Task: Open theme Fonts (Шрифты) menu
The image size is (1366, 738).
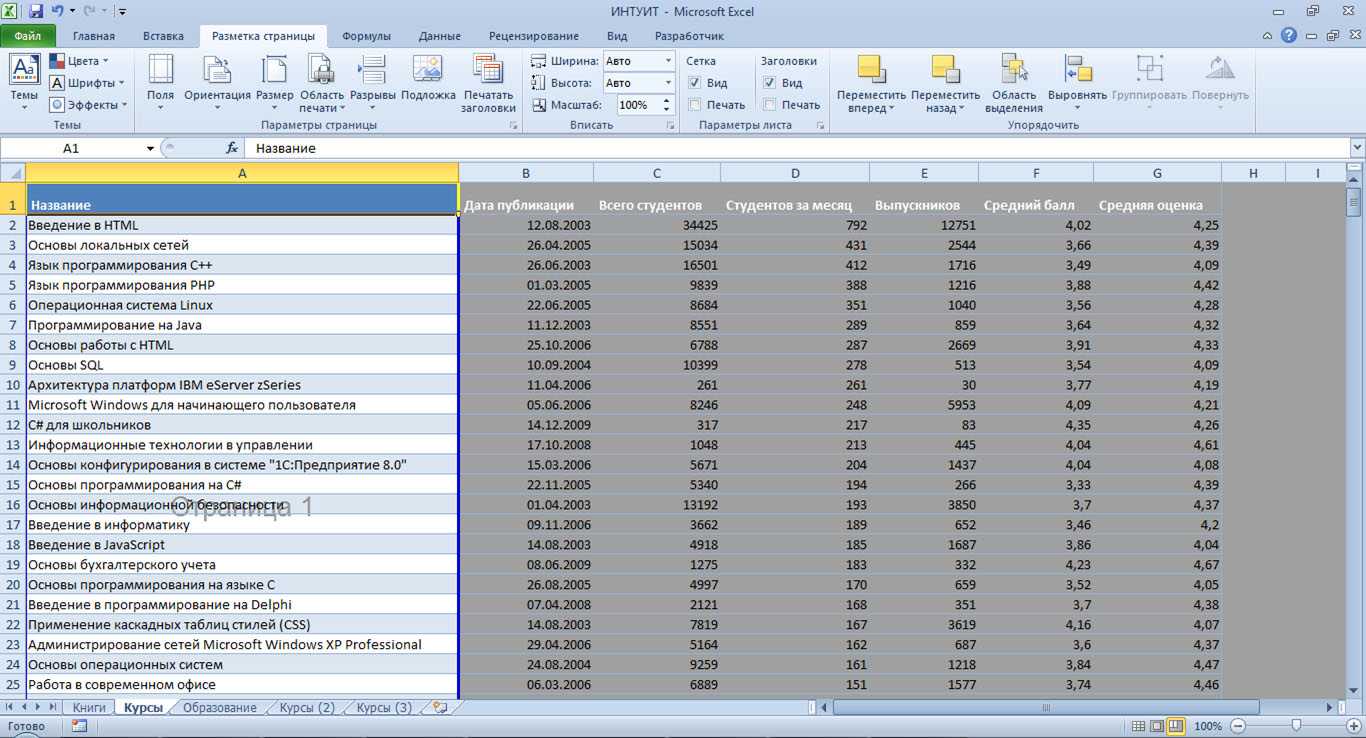Action: tap(87, 83)
